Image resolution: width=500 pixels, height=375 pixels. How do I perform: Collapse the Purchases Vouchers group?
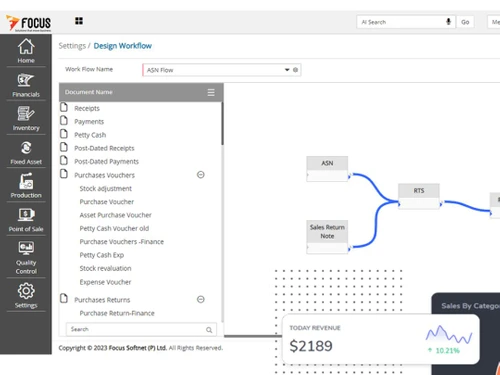(x=201, y=175)
